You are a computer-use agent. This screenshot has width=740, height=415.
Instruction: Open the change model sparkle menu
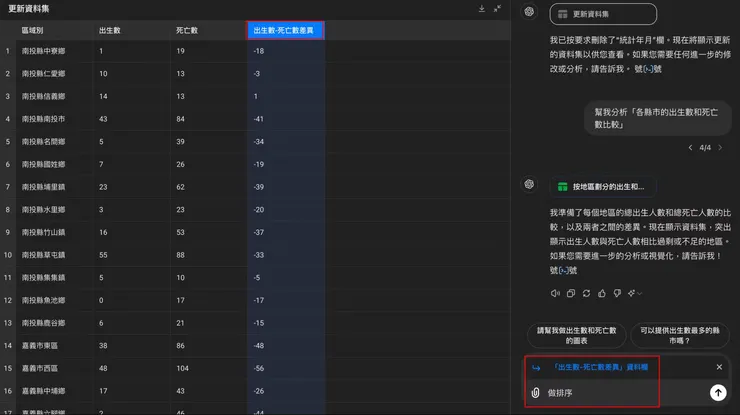[635, 293]
